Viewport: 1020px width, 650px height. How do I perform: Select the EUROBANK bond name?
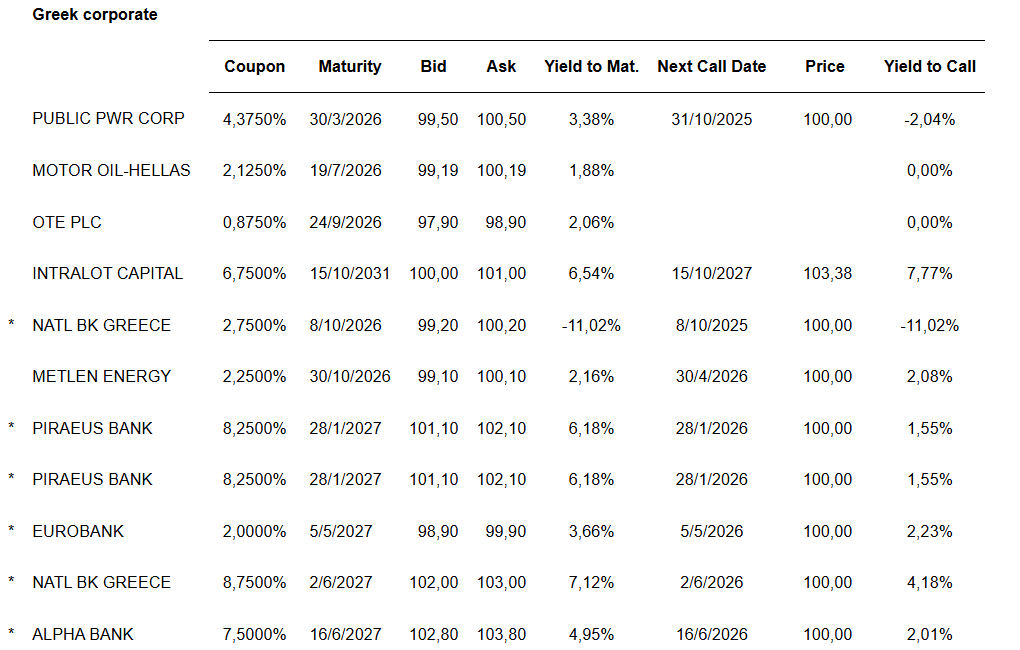pyautogui.click(x=78, y=531)
